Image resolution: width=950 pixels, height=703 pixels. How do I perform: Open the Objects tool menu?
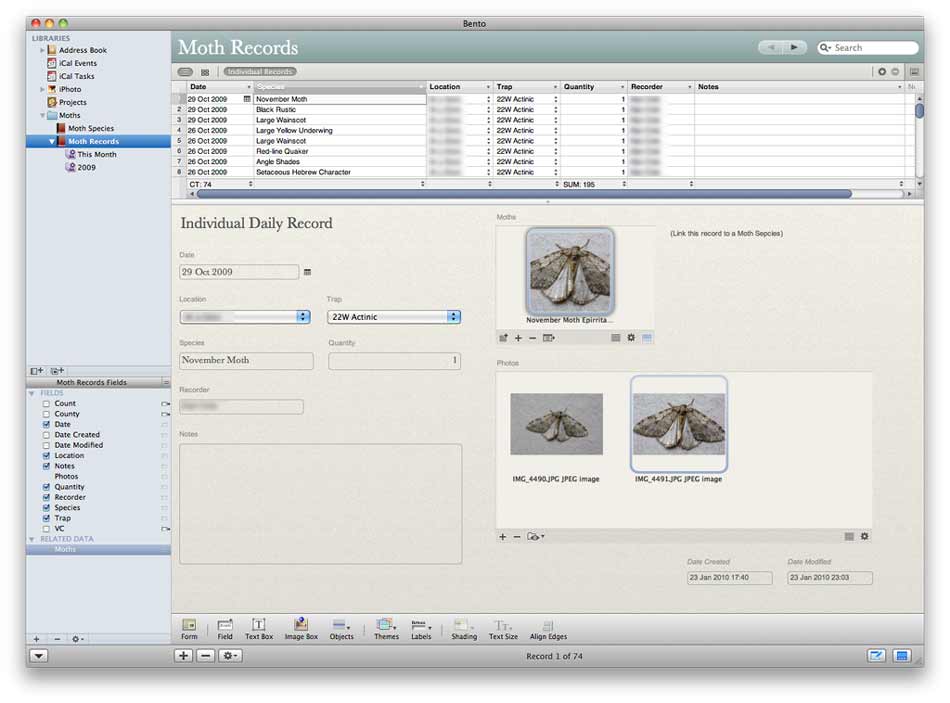pyautogui.click(x=341, y=628)
